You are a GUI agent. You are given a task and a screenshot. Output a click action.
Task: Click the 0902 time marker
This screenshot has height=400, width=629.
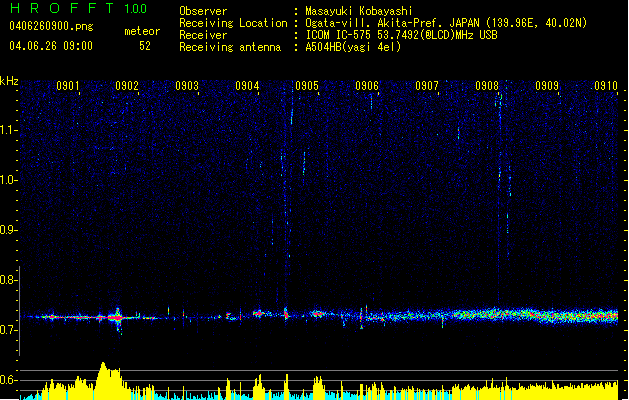127,86
